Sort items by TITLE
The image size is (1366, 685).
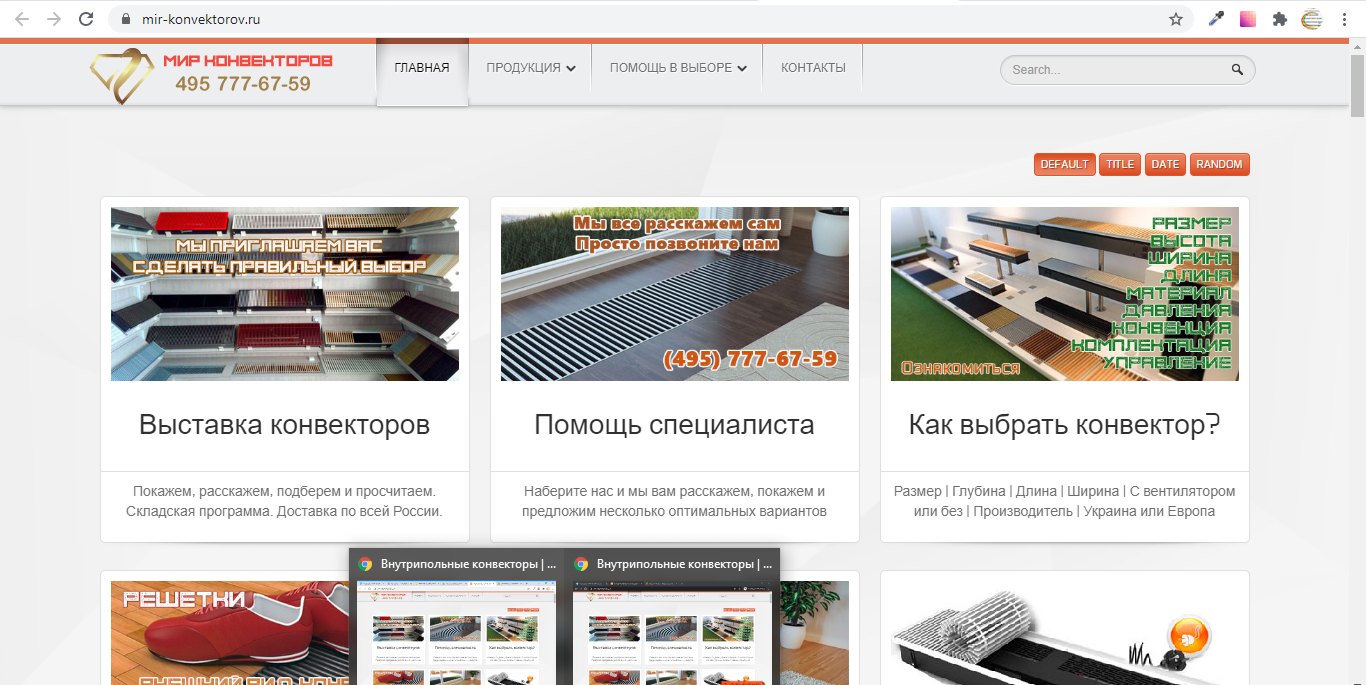(x=1120, y=164)
